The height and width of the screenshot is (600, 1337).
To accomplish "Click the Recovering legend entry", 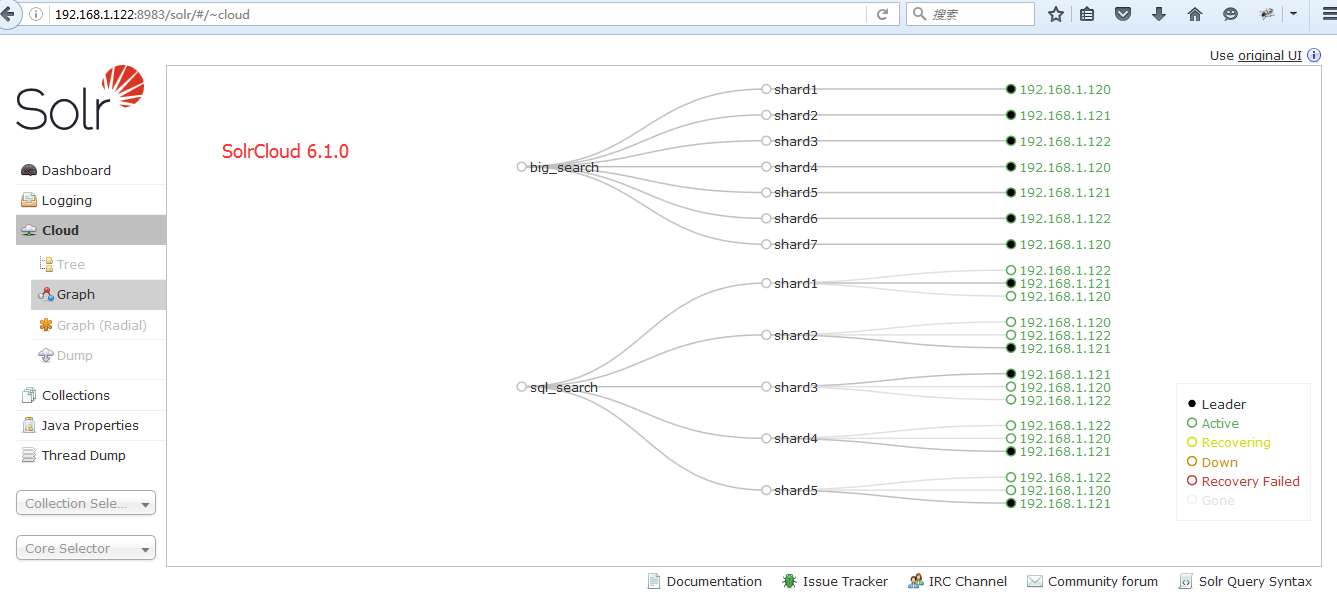I will [x=1229, y=443].
